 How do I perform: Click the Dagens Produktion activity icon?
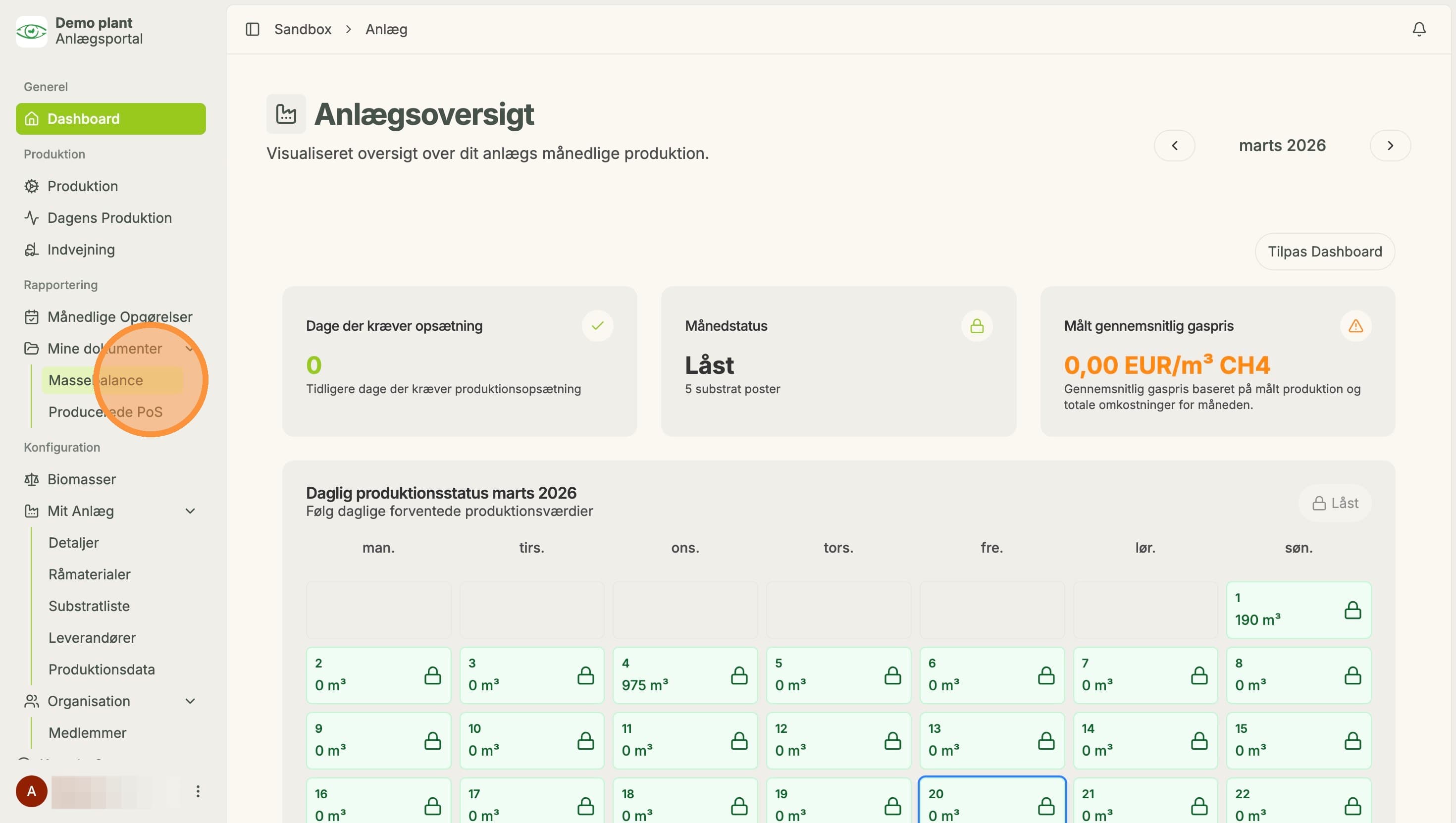pyautogui.click(x=32, y=217)
